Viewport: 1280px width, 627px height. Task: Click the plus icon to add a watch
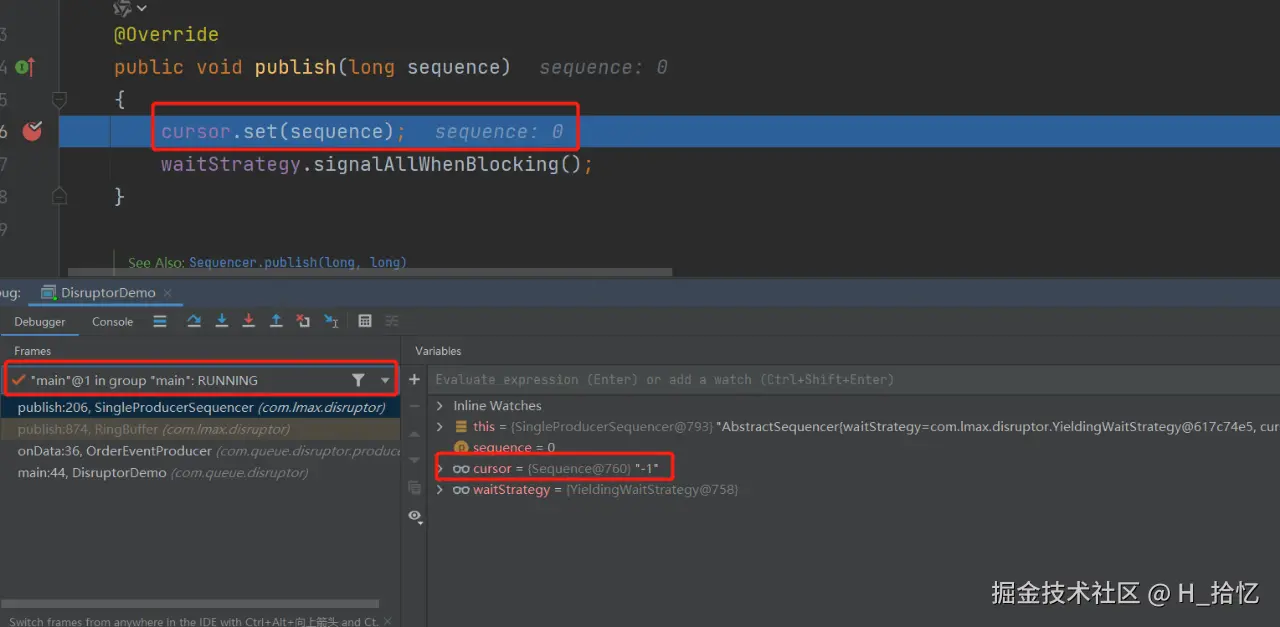[414, 380]
